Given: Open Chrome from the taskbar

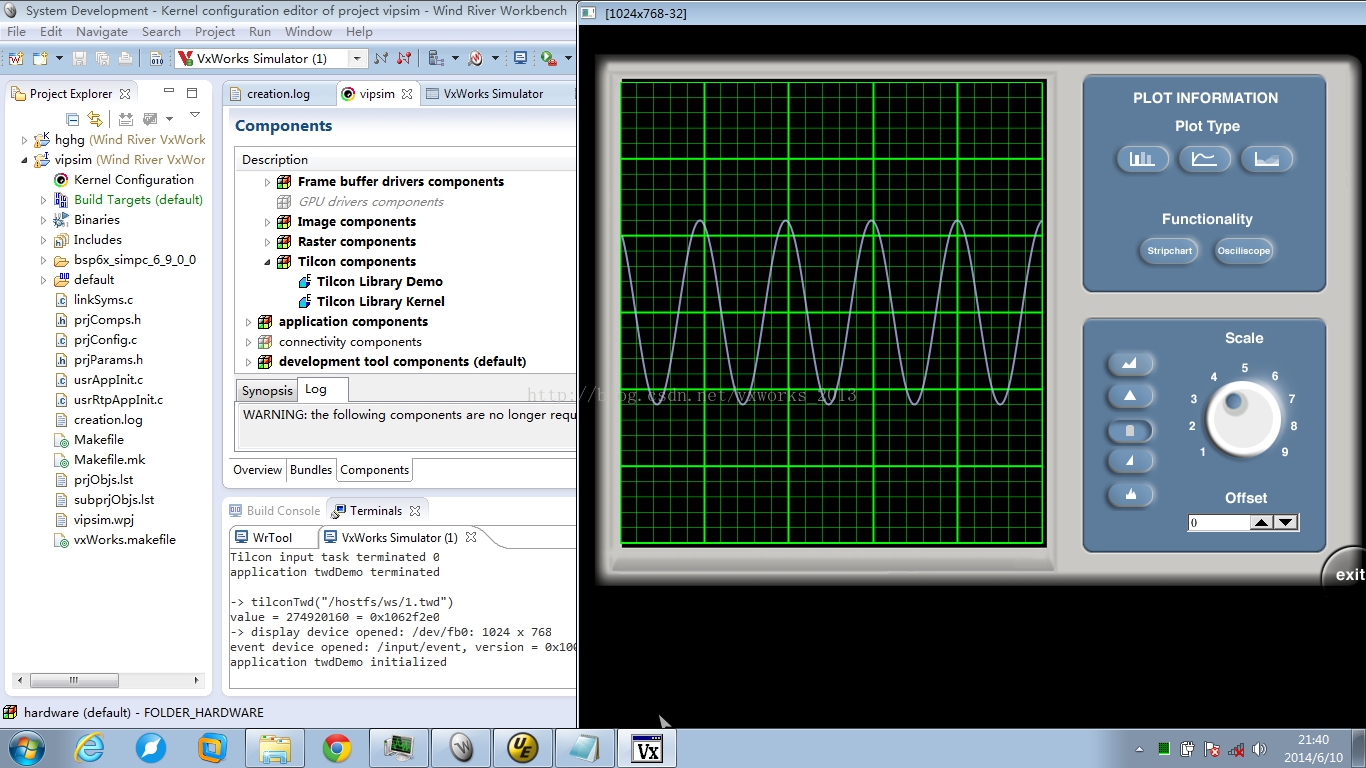Looking at the screenshot, I should point(336,748).
